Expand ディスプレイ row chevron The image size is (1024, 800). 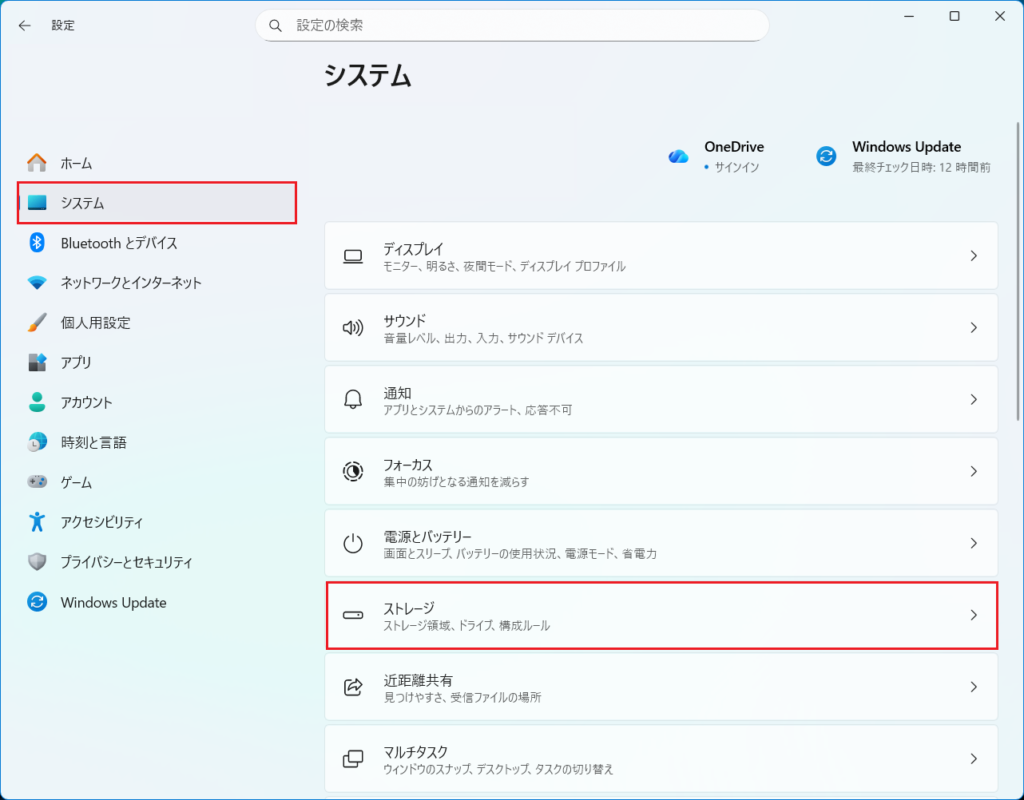click(x=973, y=256)
